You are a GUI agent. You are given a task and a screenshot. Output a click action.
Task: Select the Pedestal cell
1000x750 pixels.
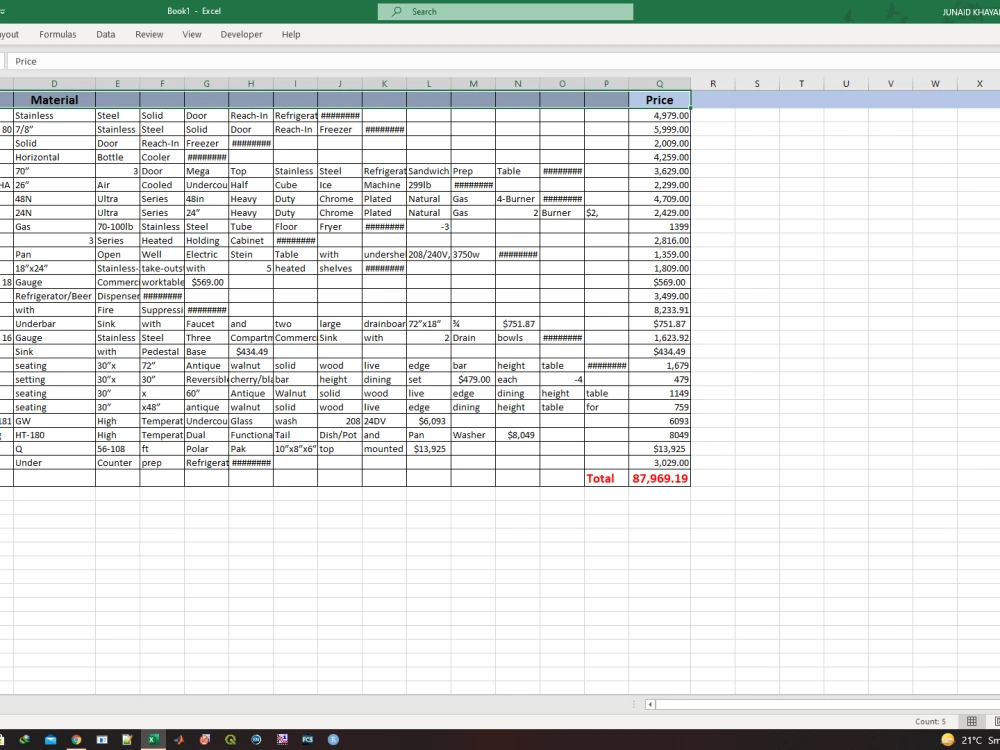[x=162, y=351]
